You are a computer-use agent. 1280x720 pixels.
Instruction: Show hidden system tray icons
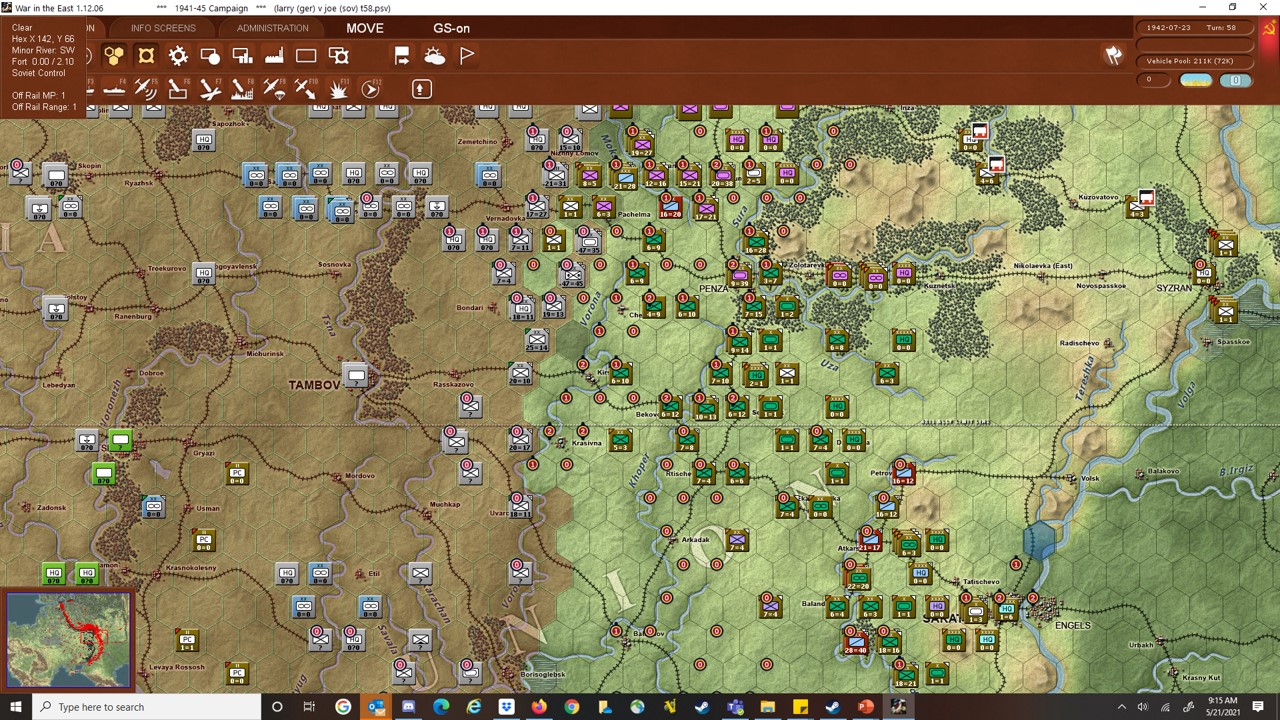point(1121,707)
